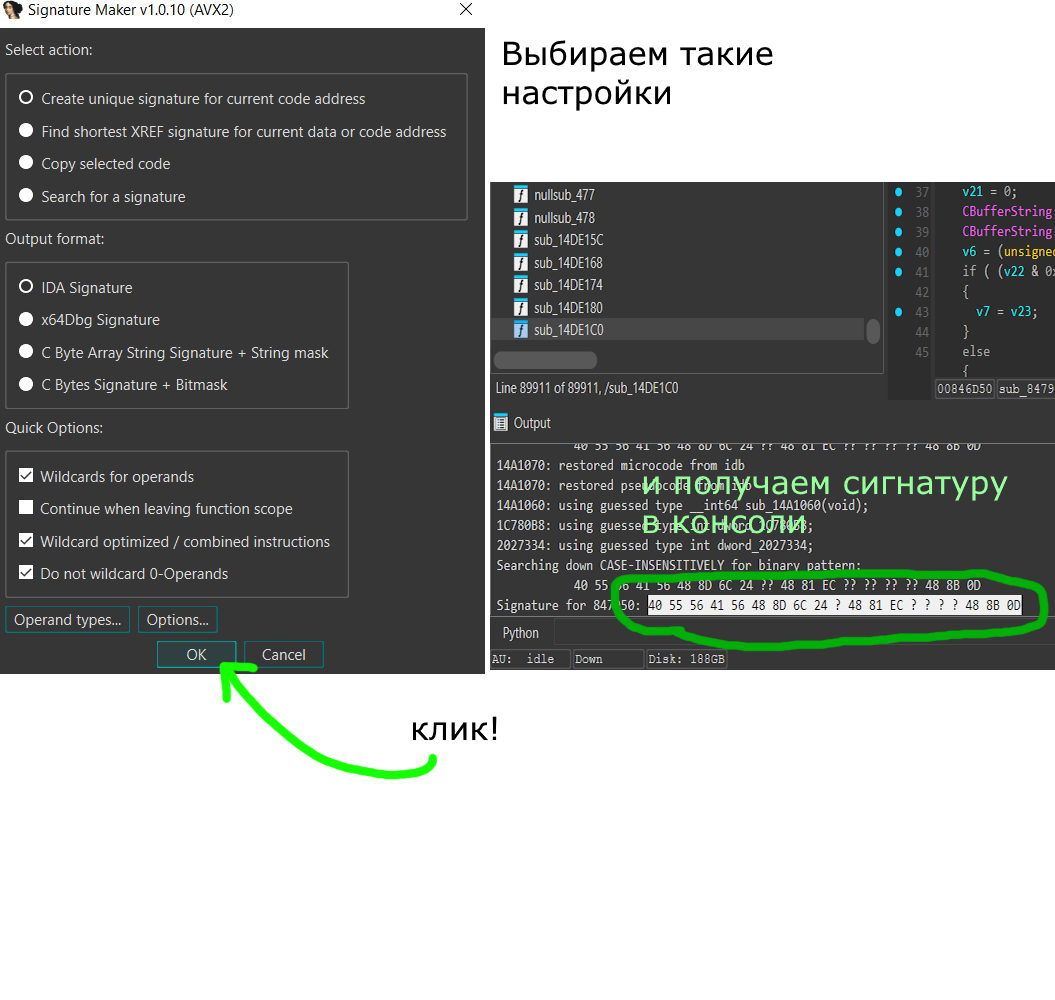Select sub_14DE168 in functions list
This screenshot has height=1000, width=1055.
click(569, 262)
